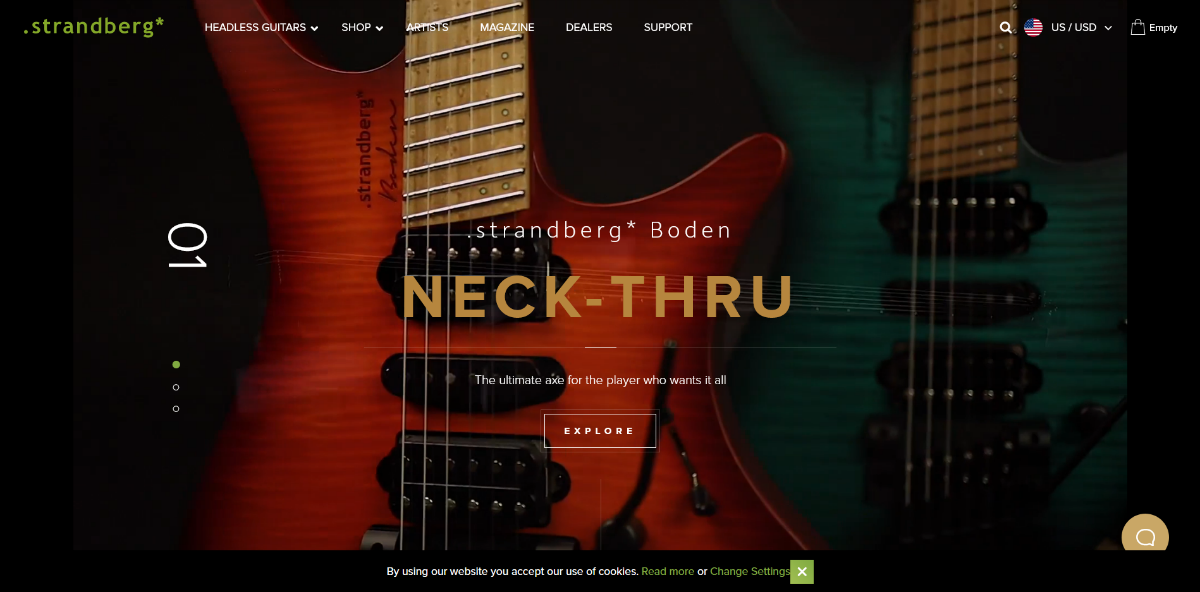
Task: Click the Explore button
Action: 600,431
